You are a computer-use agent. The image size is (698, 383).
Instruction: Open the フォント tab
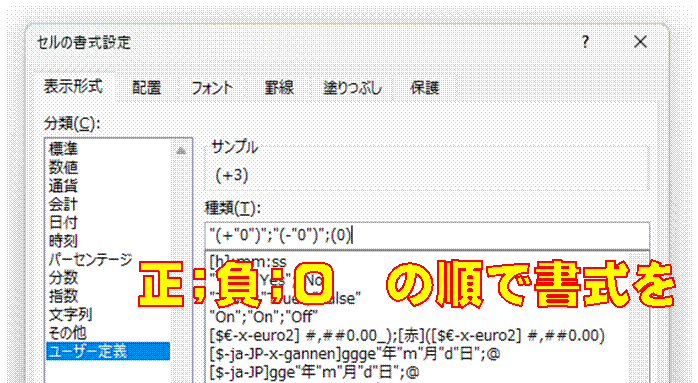pos(212,88)
